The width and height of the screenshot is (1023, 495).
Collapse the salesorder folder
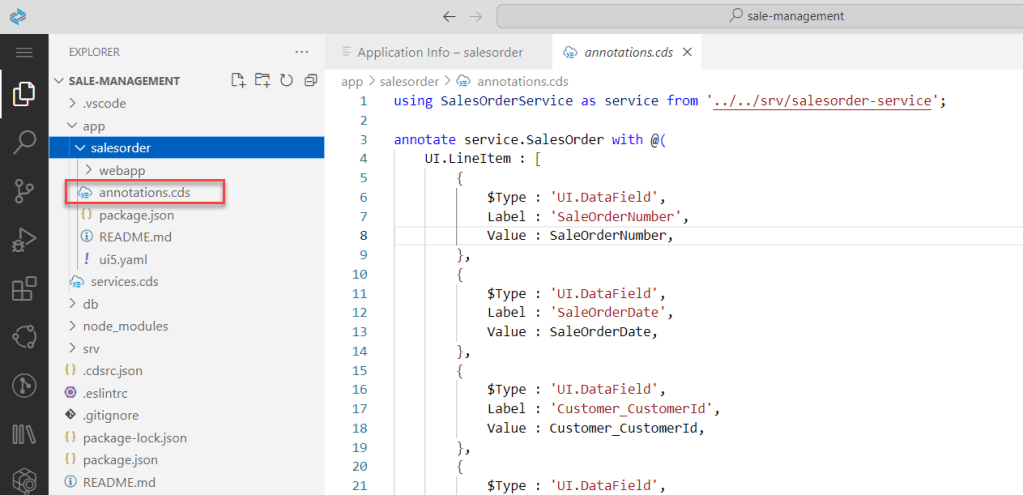[120, 148]
